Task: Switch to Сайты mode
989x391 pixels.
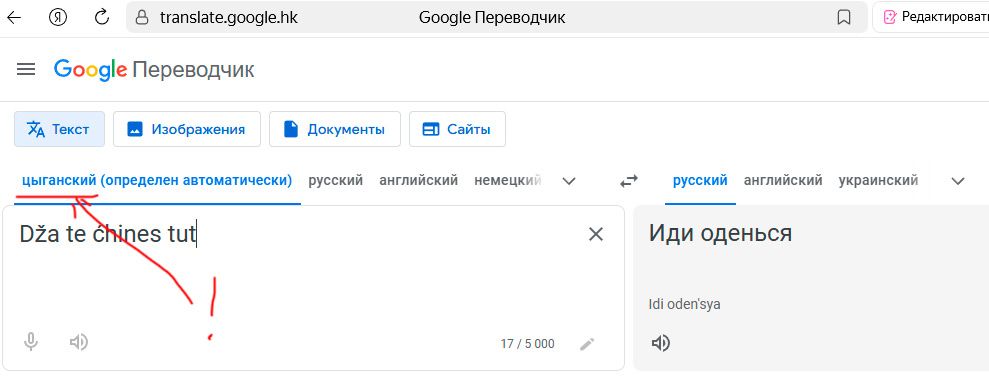Action: [x=457, y=129]
